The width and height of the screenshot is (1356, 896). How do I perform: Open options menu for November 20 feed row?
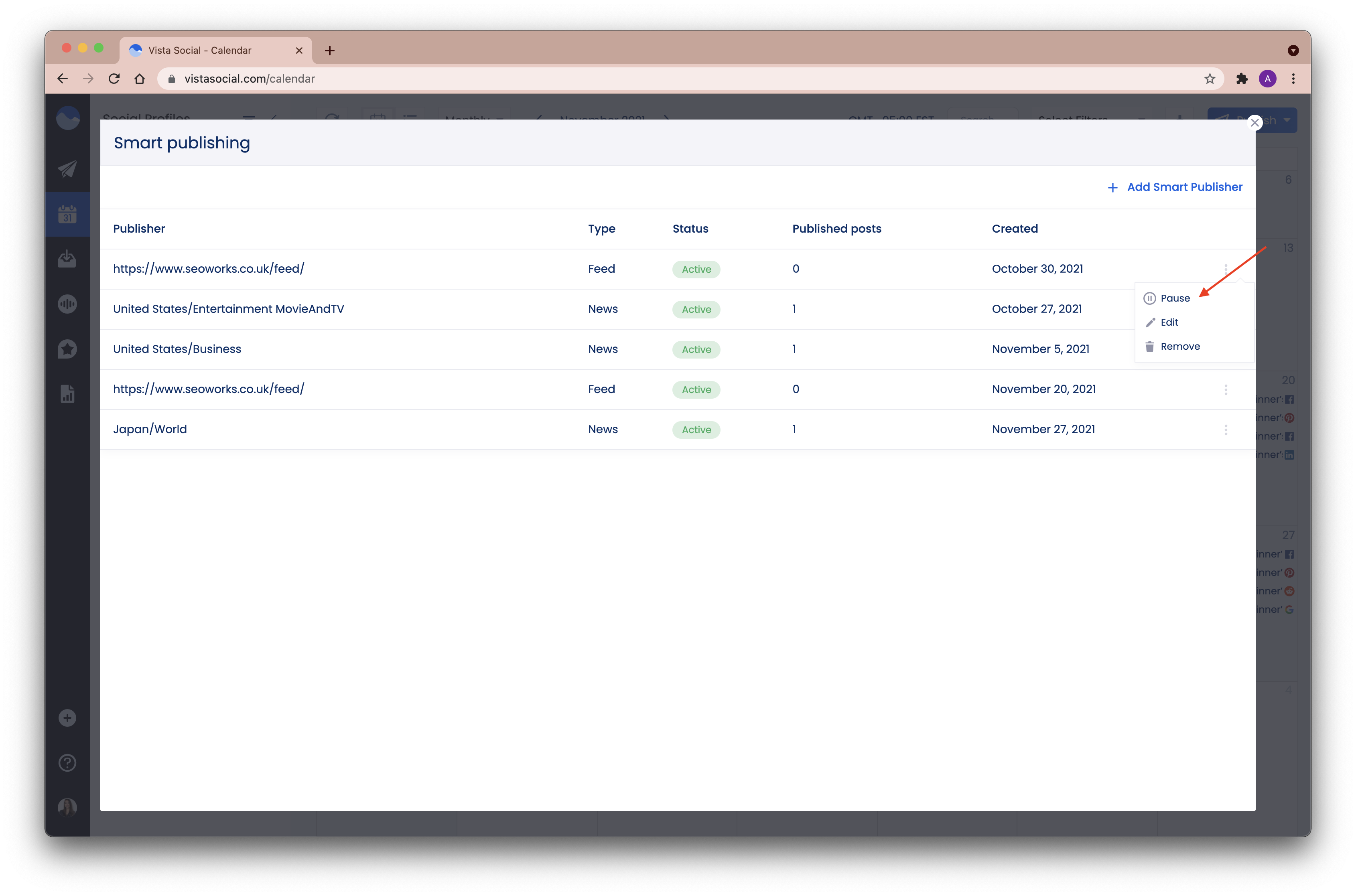tap(1225, 390)
